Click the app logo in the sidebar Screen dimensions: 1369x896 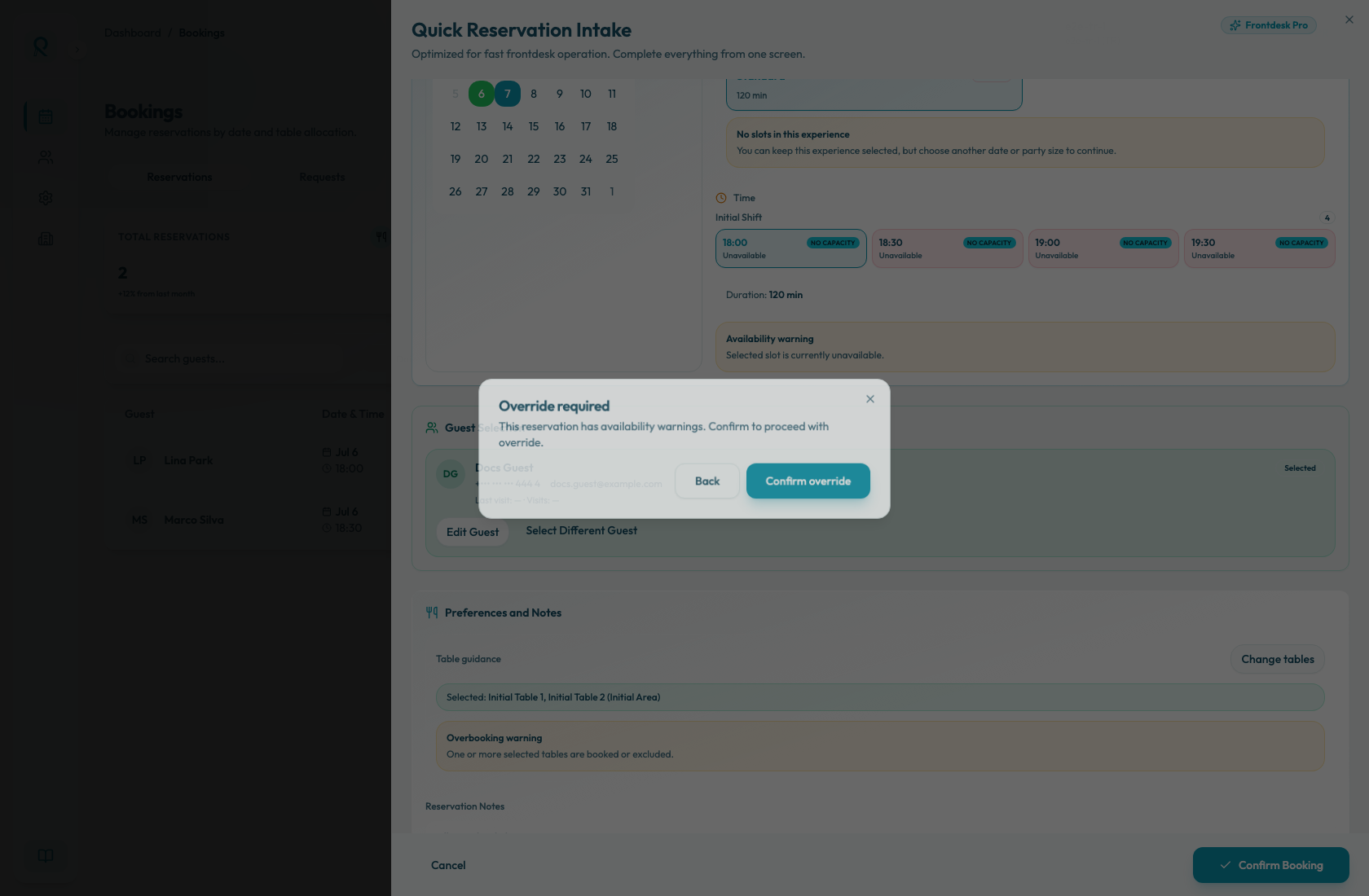pos(41,47)
